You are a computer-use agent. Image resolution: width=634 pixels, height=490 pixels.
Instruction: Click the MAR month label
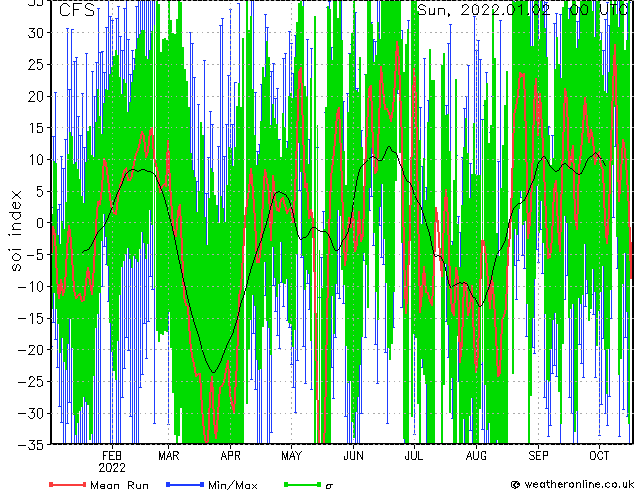point(169,456)
